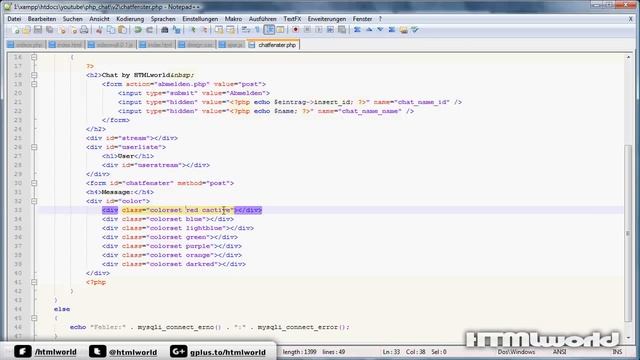The image size is (640, 360).
Task: Collapse the fold marker on line 16
Action: (34, 57)
